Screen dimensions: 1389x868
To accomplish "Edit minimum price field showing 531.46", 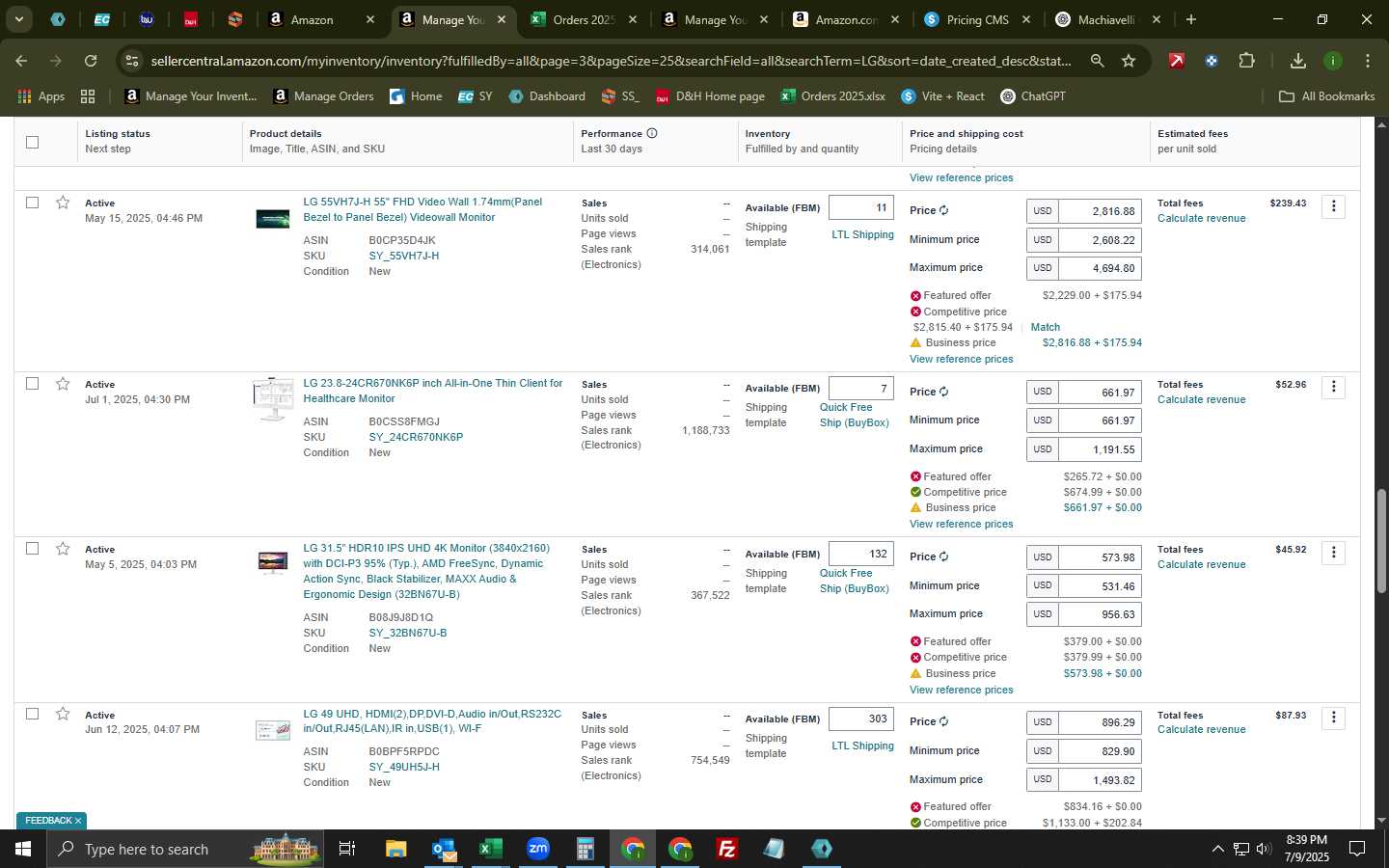I will click(1100, 585).
